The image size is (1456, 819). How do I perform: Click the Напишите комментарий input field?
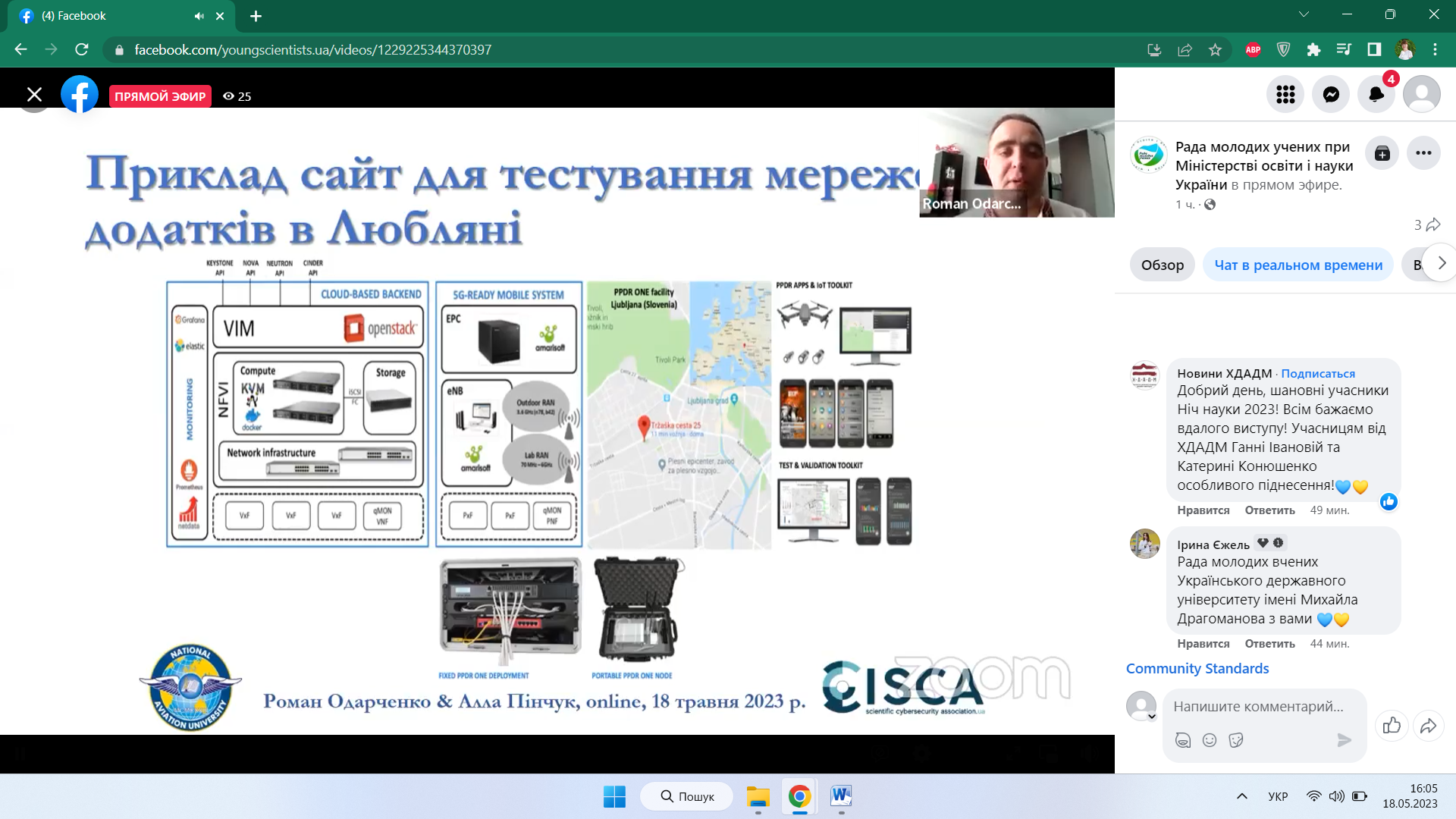tap(1259, 707)
